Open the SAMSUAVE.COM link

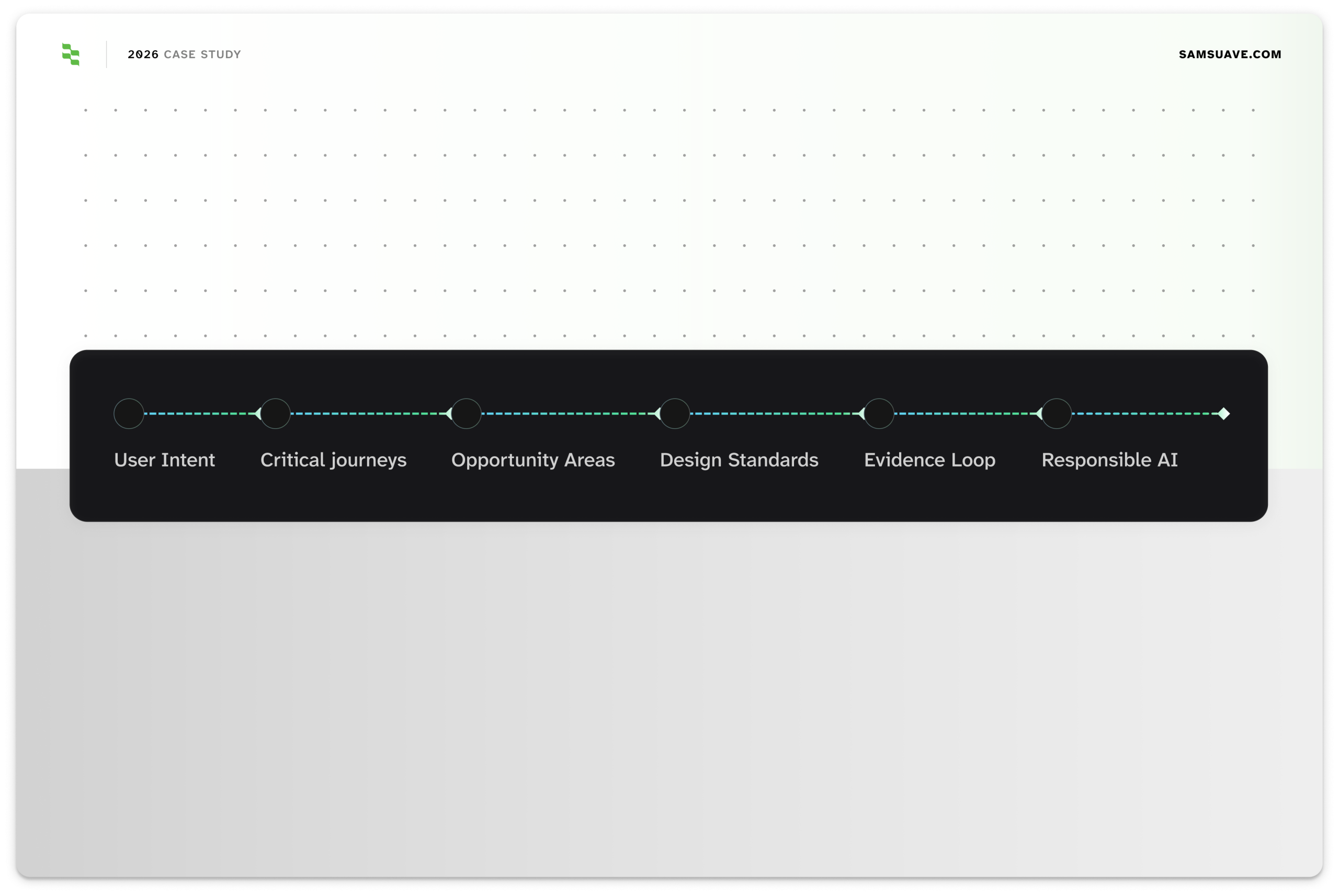(1230, 54)
